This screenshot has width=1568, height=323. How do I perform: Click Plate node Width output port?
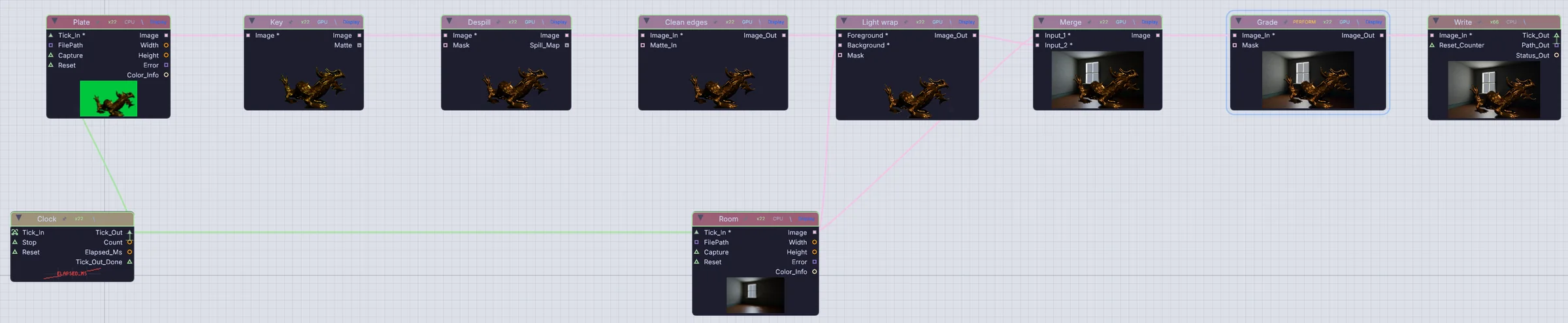[x=166, y=45]
